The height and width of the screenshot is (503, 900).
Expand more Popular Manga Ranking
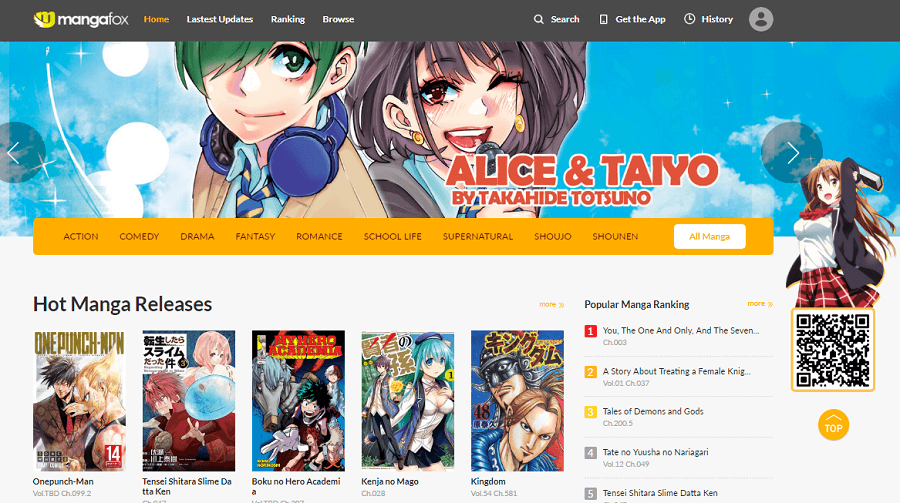coord(759,304)
